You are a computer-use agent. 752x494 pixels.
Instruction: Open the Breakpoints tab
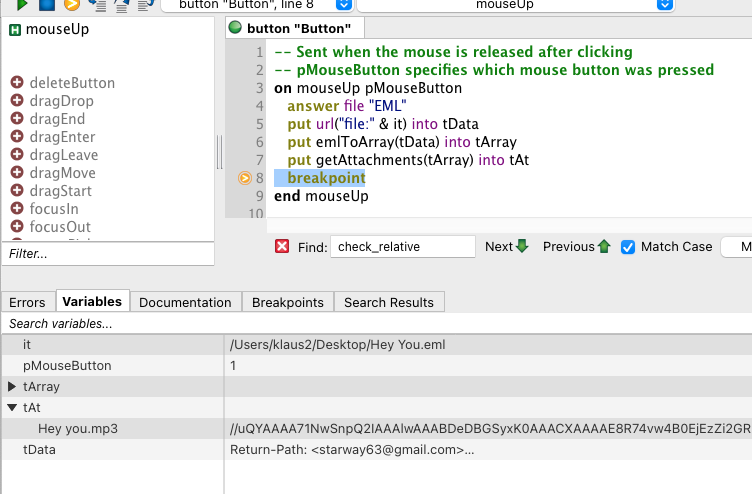[x=287, y=302]
